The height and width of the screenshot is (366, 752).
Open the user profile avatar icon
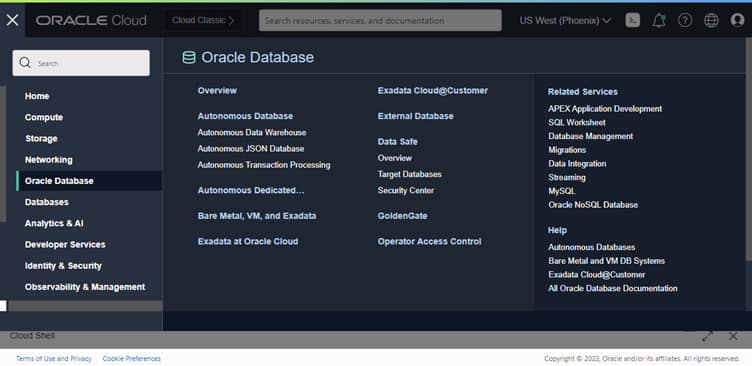point(737,20)
